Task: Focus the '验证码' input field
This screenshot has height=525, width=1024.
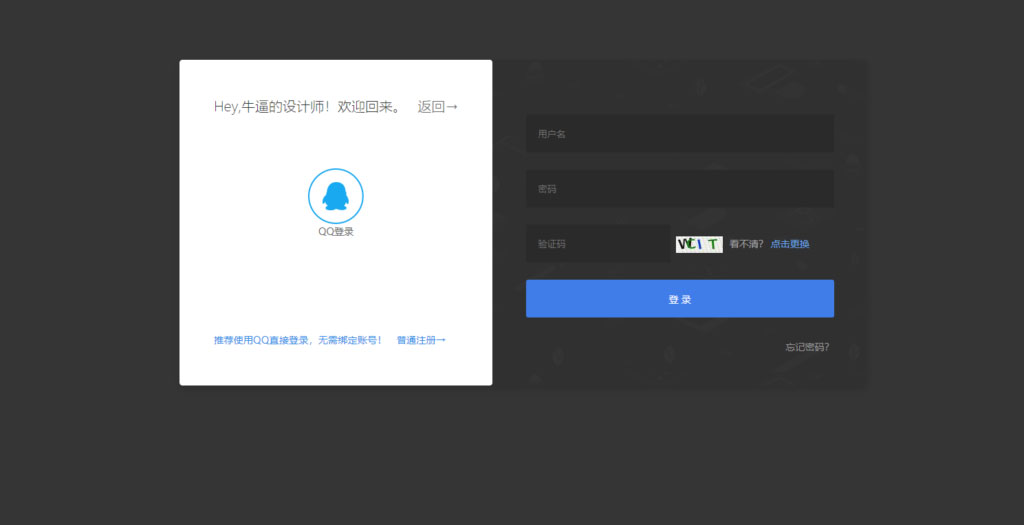Action: pyautogui.click(x=597, y=244)
